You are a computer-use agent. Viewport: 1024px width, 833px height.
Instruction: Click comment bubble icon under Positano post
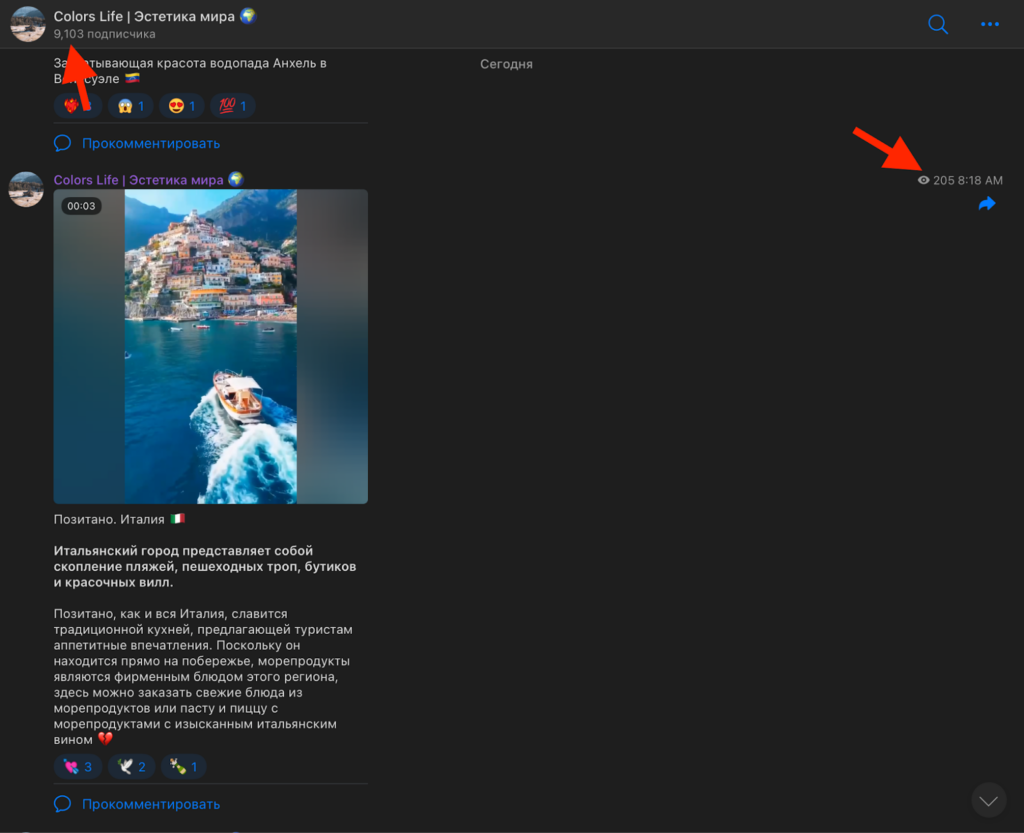click(63, 804)
